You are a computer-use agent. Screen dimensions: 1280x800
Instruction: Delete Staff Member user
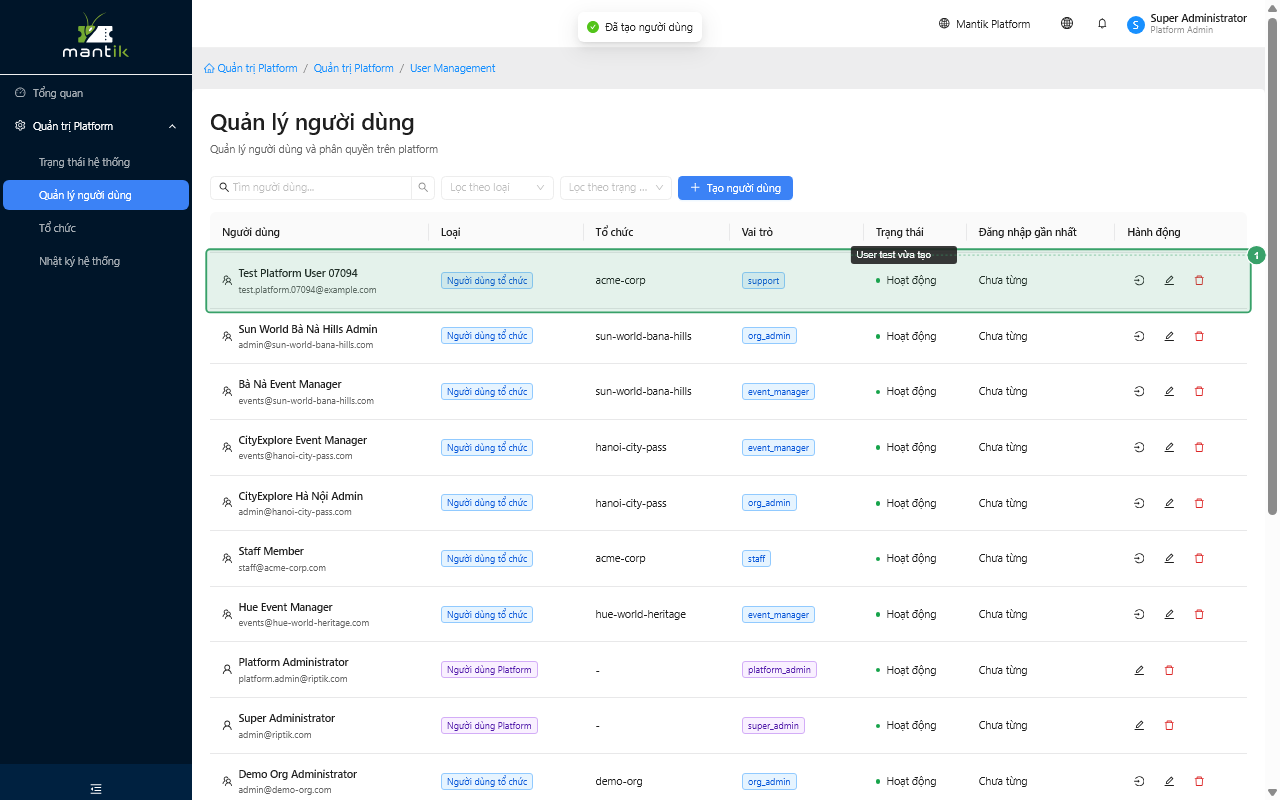click(x=1199, y=558)
